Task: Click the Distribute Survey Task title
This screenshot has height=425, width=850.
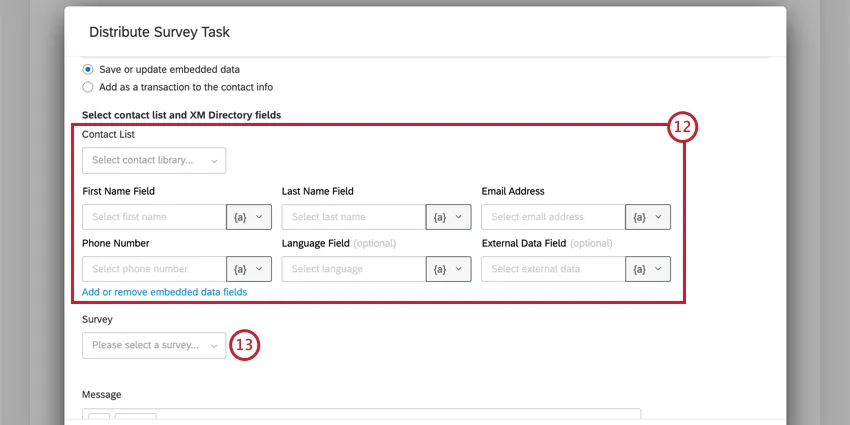Action: point(159,32)
